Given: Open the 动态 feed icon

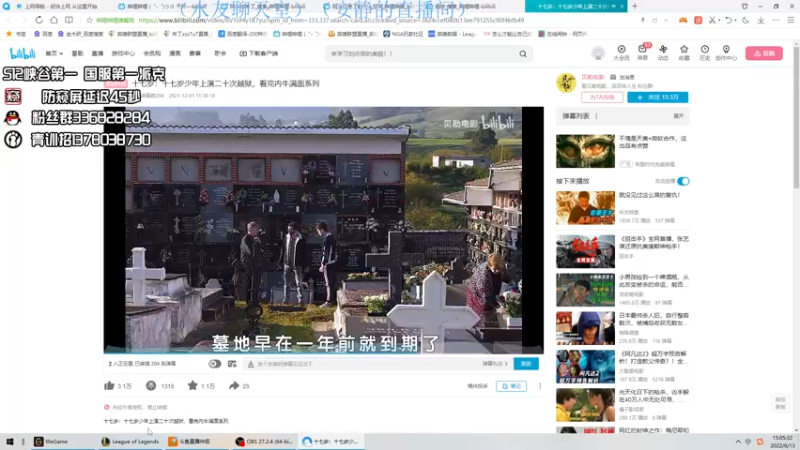Looking at the screenshot, I should (663, 53).
